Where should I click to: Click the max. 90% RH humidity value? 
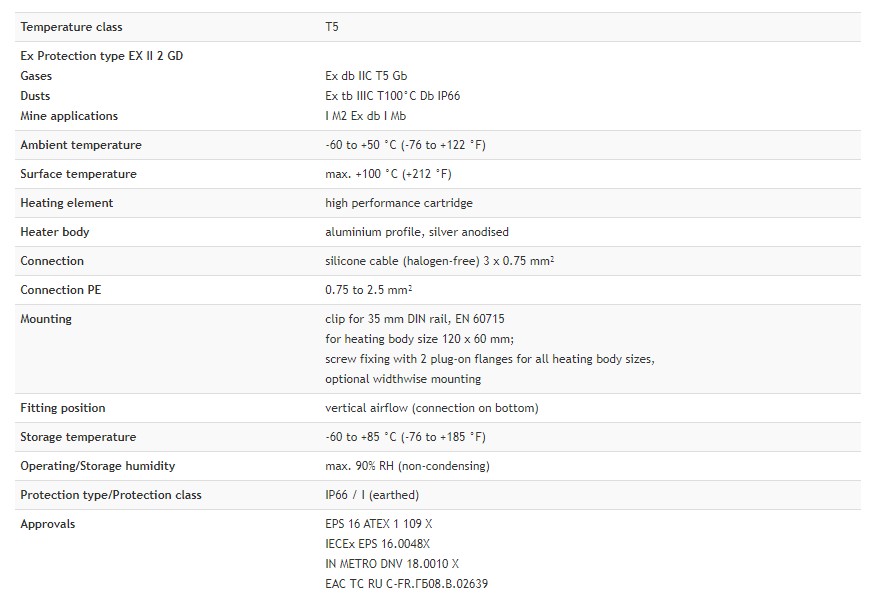tap(407, 466)
